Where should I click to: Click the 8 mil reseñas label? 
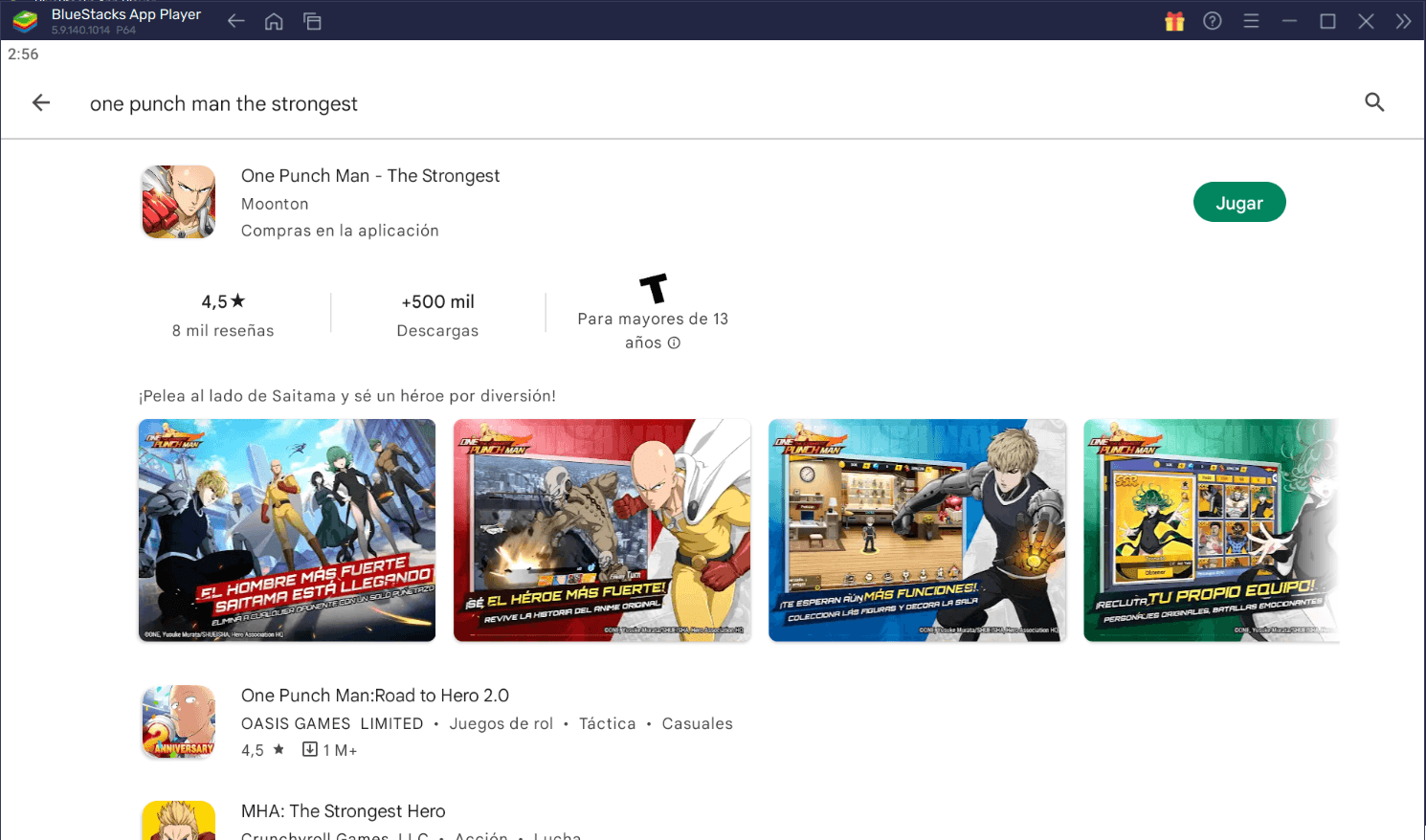(x=223, y=330)
